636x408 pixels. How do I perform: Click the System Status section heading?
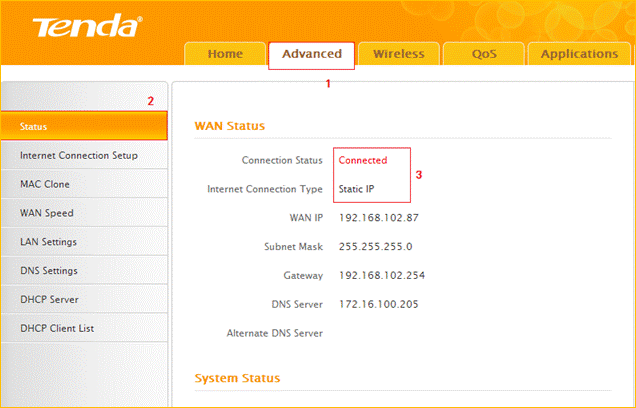236,378
